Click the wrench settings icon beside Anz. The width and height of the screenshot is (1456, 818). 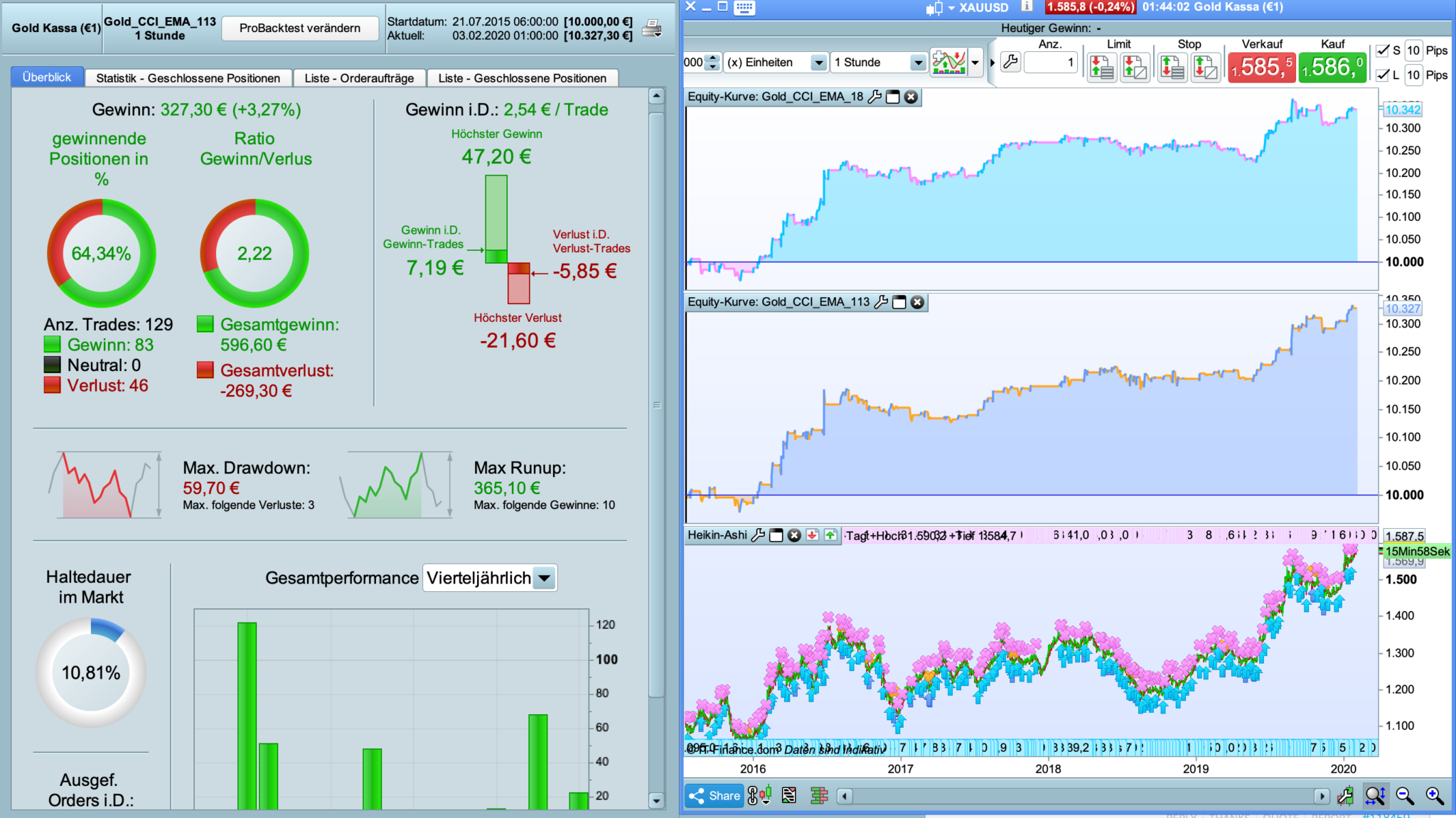tap(1010, 63)
